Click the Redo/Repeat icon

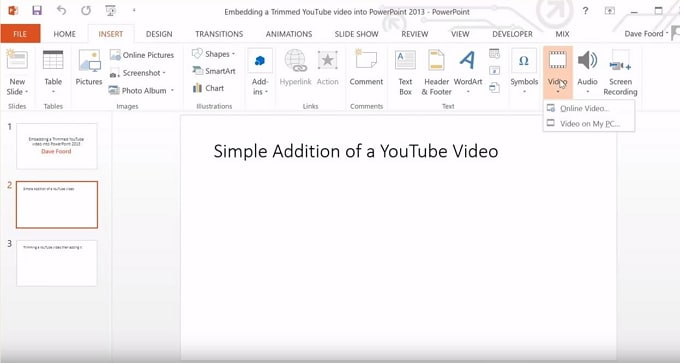(x=86, y=10)
